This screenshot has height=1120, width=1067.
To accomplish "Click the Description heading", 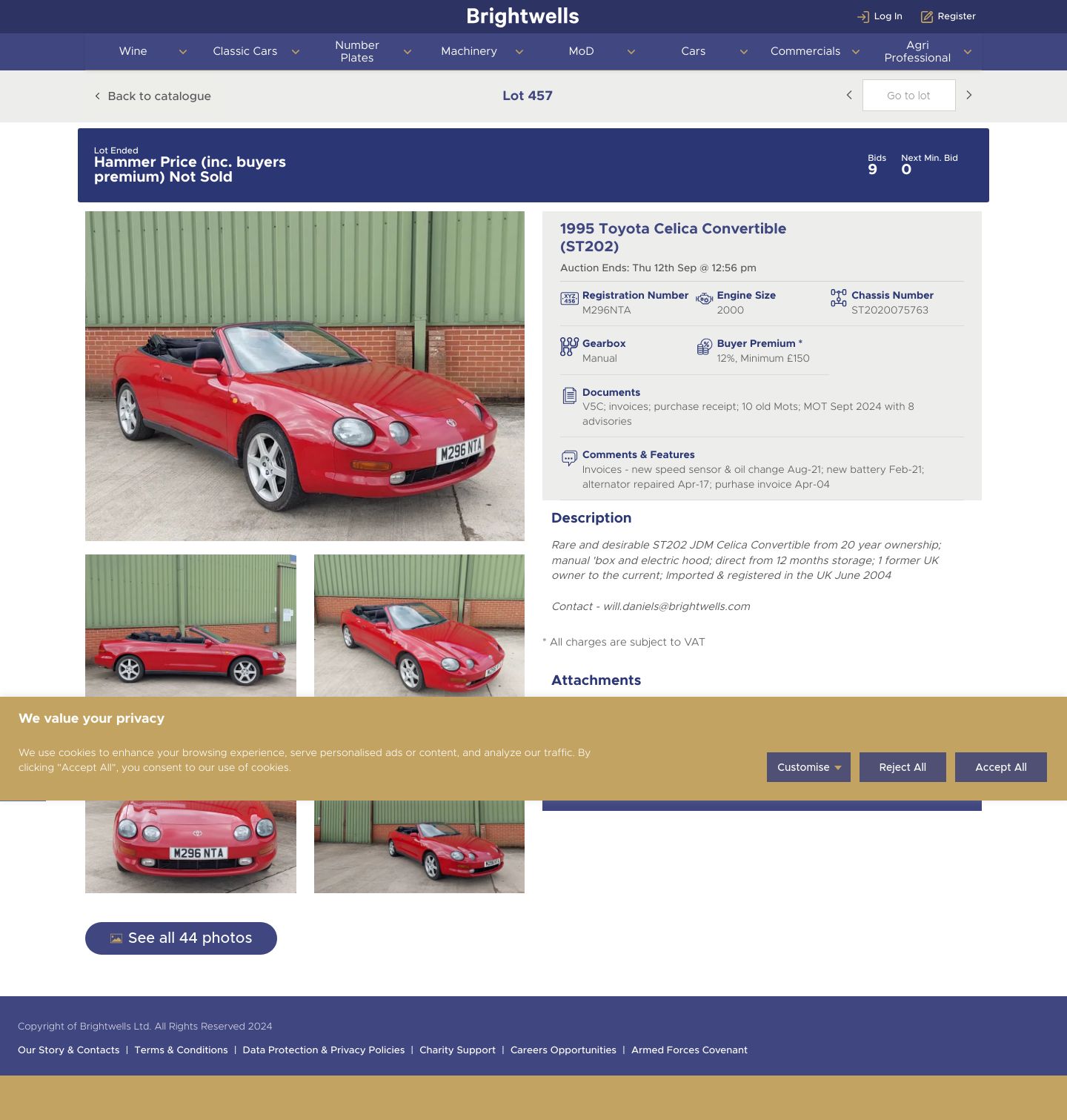I will point(591,518).
